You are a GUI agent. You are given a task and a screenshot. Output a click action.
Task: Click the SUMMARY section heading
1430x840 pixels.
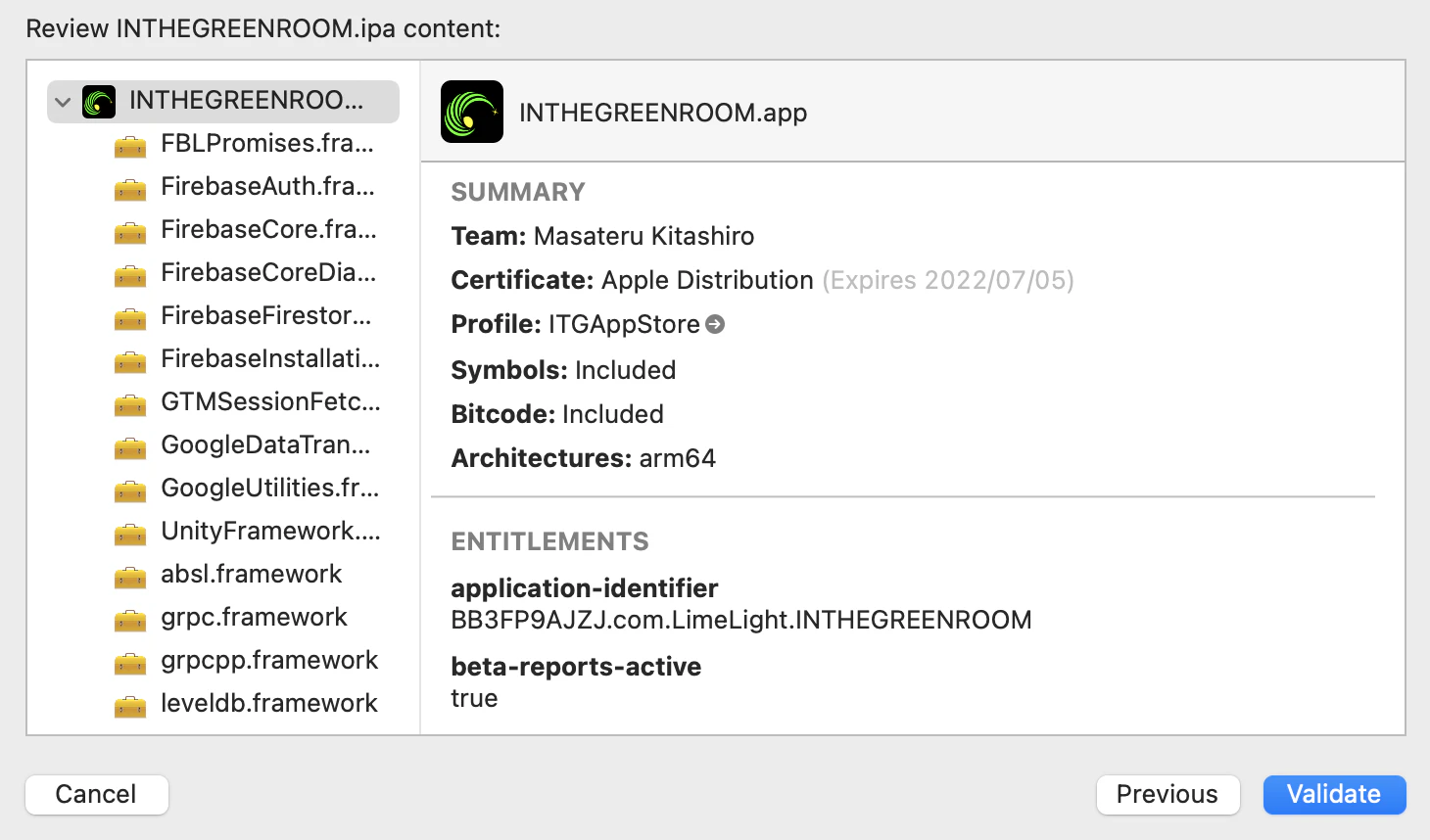pyautogui.click(x=518, y=192)
